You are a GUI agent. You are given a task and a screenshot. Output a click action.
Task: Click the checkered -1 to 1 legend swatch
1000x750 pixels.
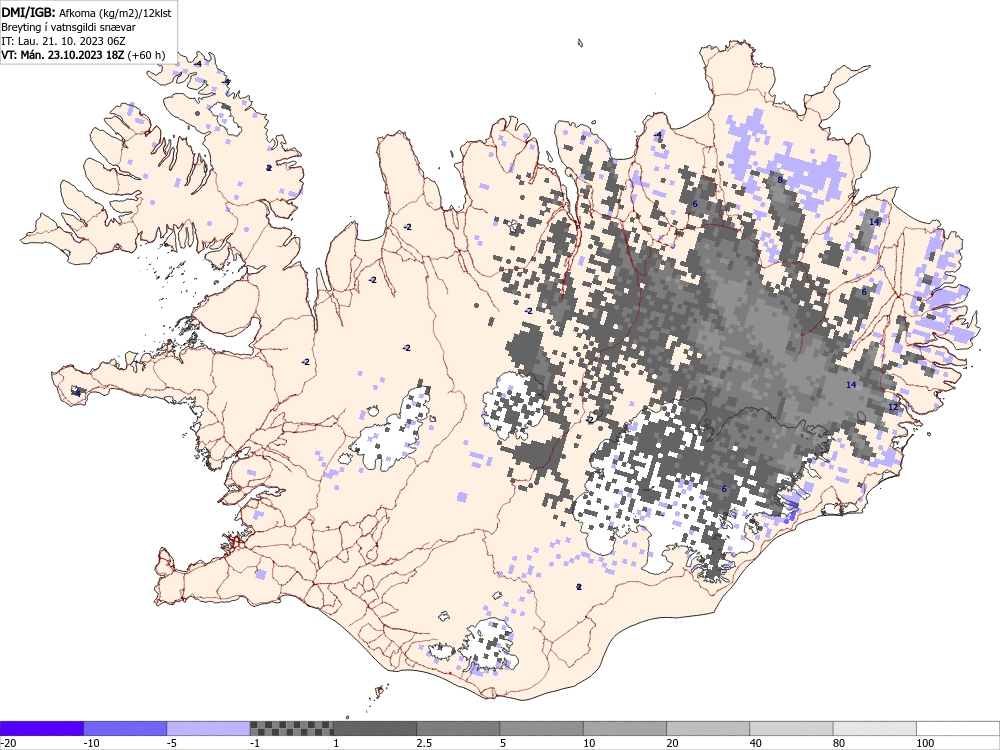coord(291,728)
